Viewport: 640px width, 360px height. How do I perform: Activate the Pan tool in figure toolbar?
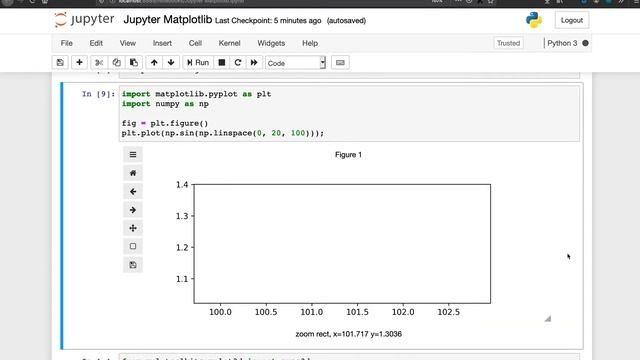click(133, 228)
